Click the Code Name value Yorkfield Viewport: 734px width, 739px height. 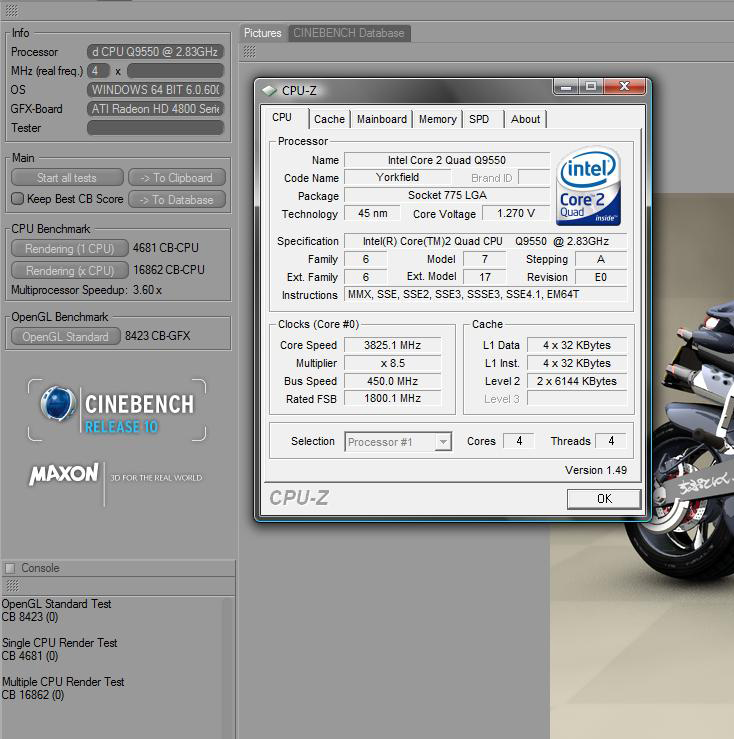click(397, 177)
